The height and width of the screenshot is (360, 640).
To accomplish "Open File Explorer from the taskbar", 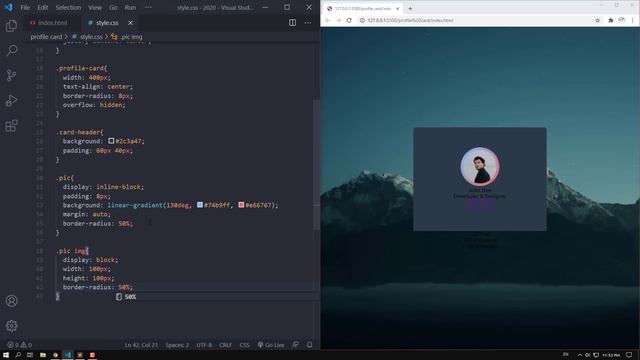I will click(x=42, y=355).
